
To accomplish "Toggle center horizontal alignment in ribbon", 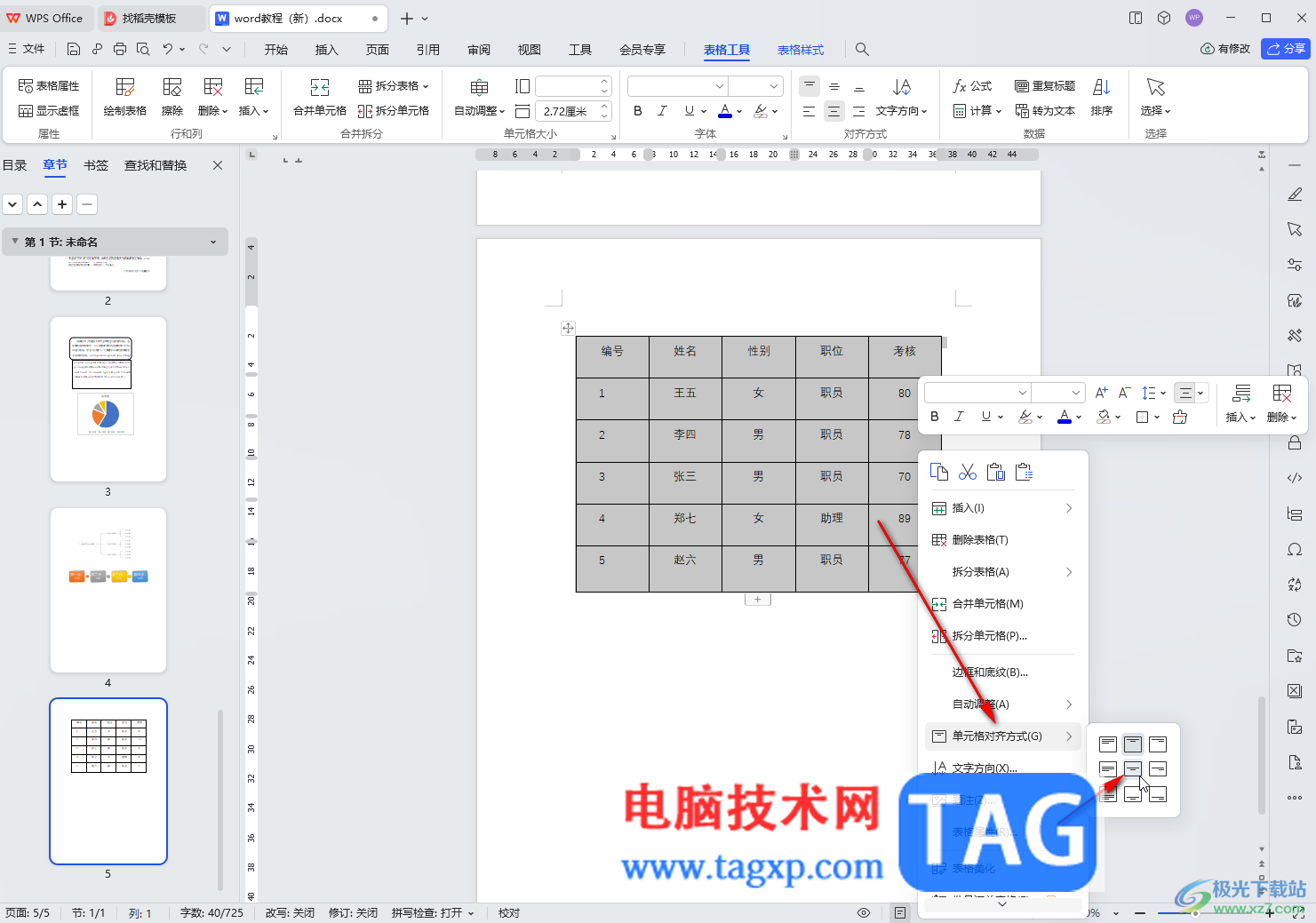I will coord(833,111).
